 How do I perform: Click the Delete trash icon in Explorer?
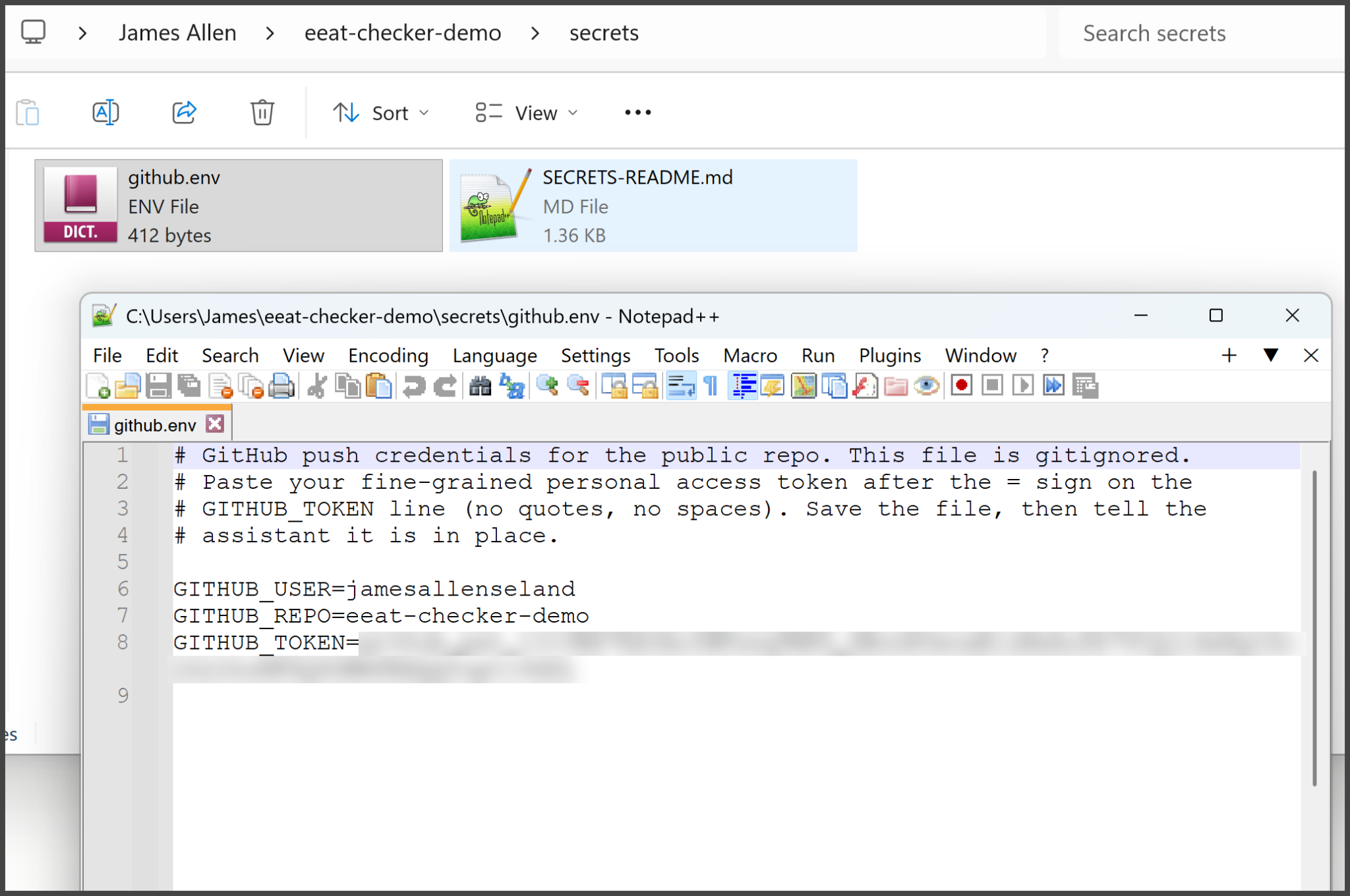coord(262,113)
